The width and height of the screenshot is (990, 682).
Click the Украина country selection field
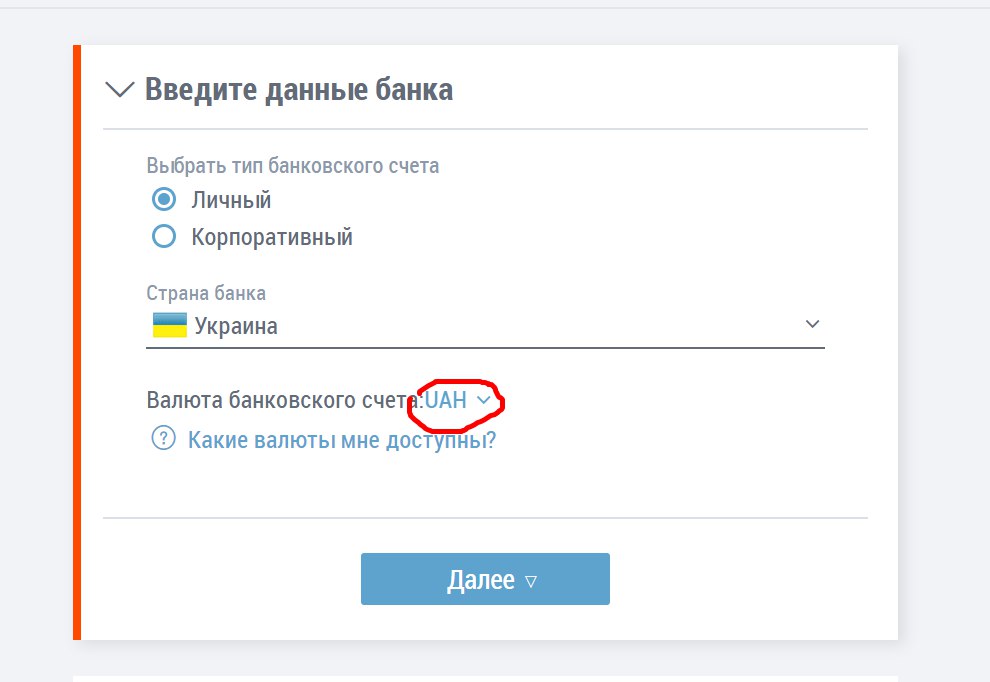485,326
